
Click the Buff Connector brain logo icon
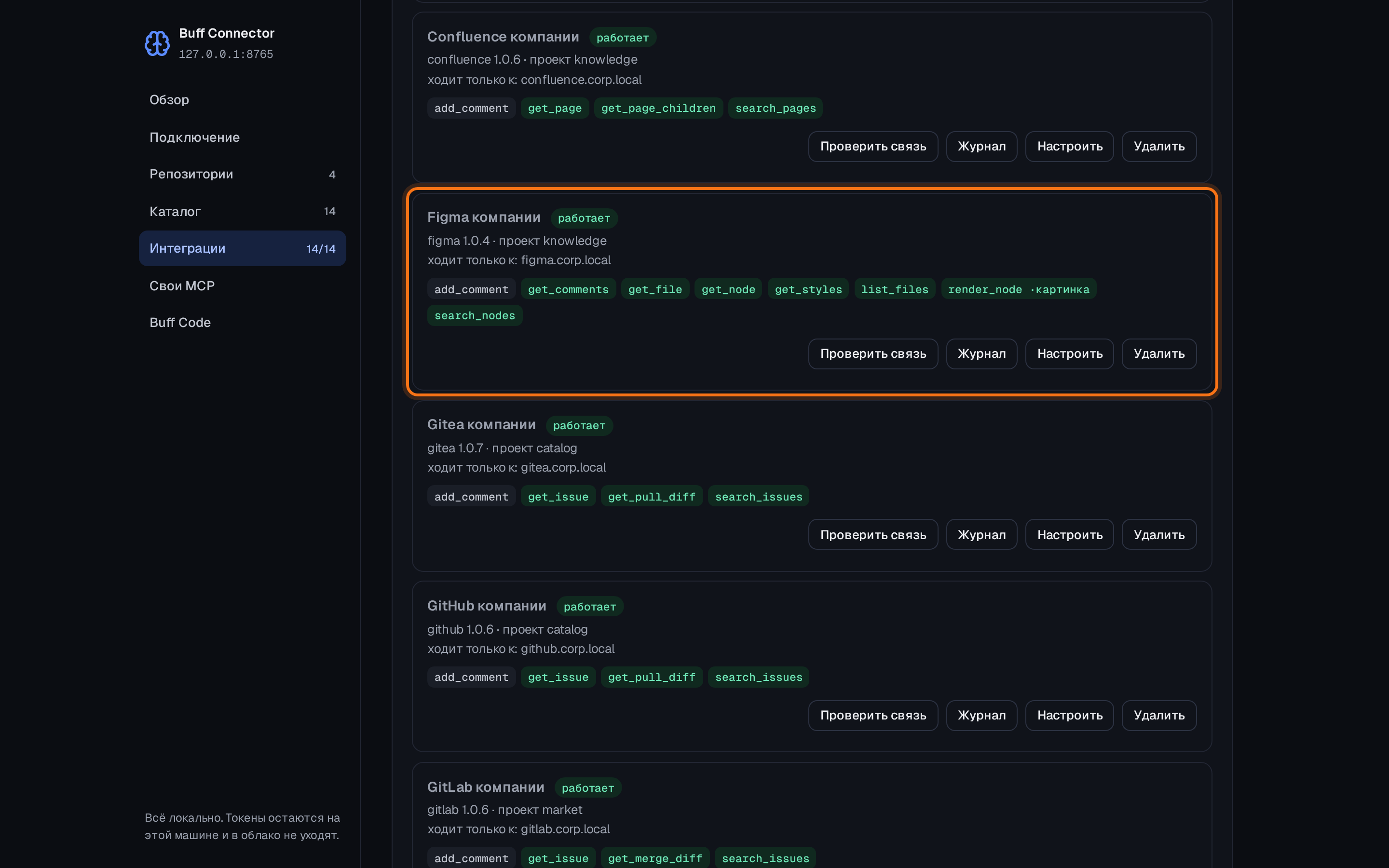click(157, 43)
